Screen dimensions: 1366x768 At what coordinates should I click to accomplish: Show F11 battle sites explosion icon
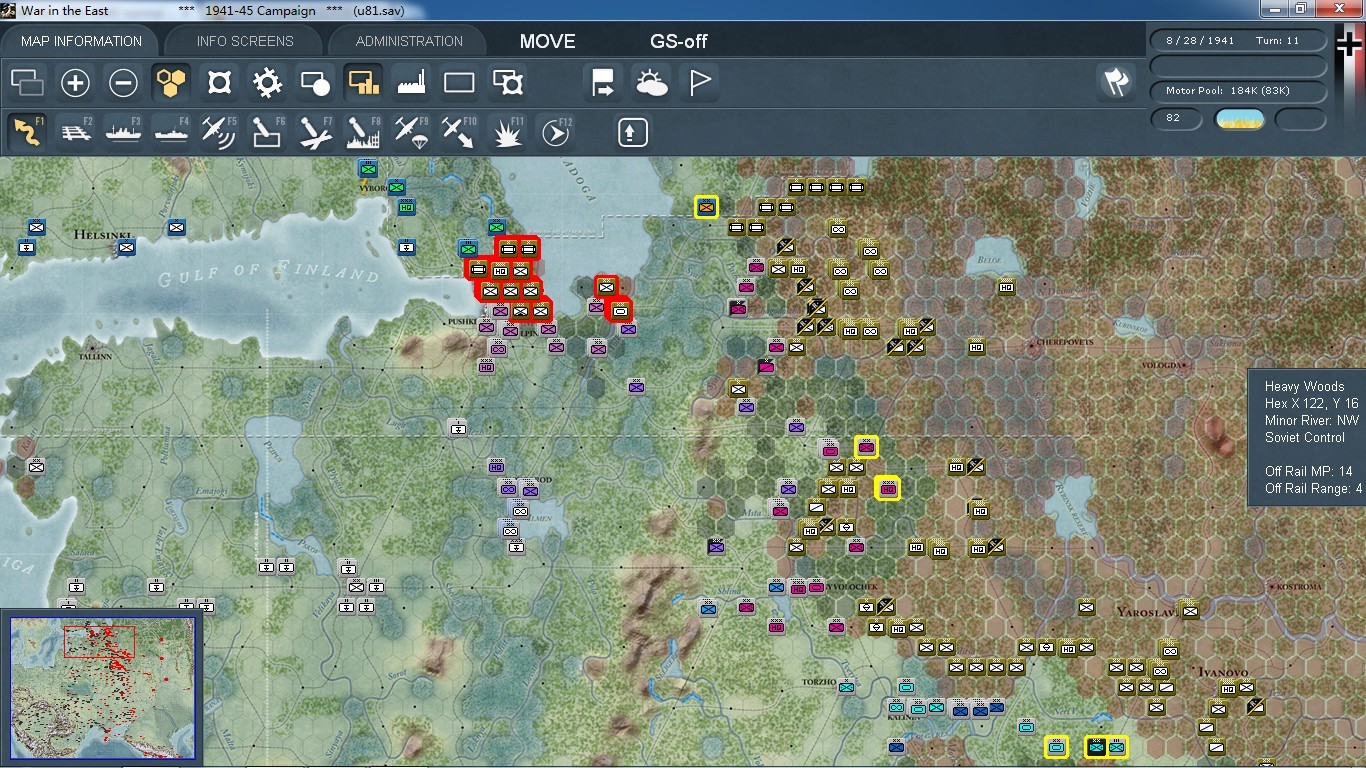pos(507,132)
